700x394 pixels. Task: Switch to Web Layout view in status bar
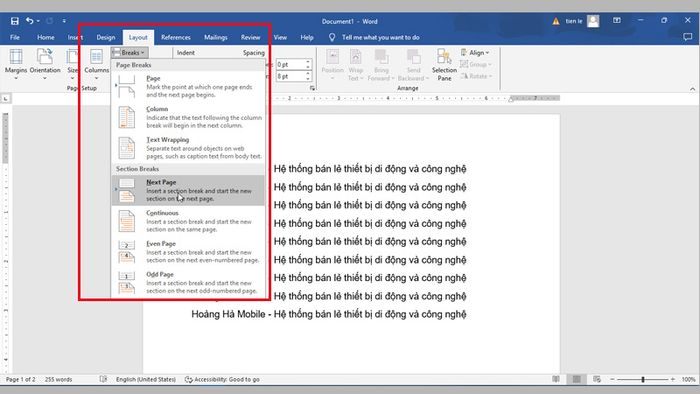(597, 379)
